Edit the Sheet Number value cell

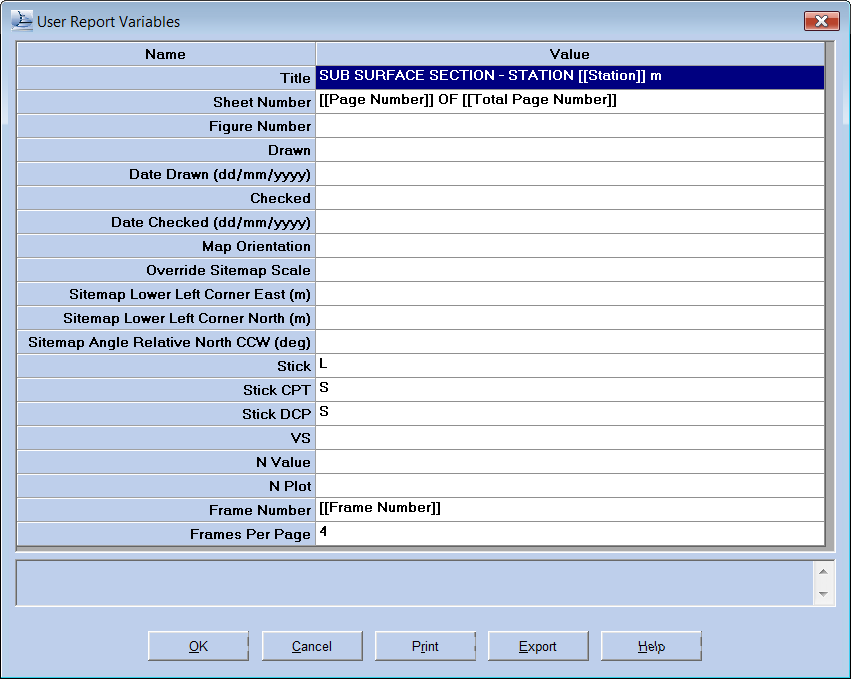tap(570, 102)
